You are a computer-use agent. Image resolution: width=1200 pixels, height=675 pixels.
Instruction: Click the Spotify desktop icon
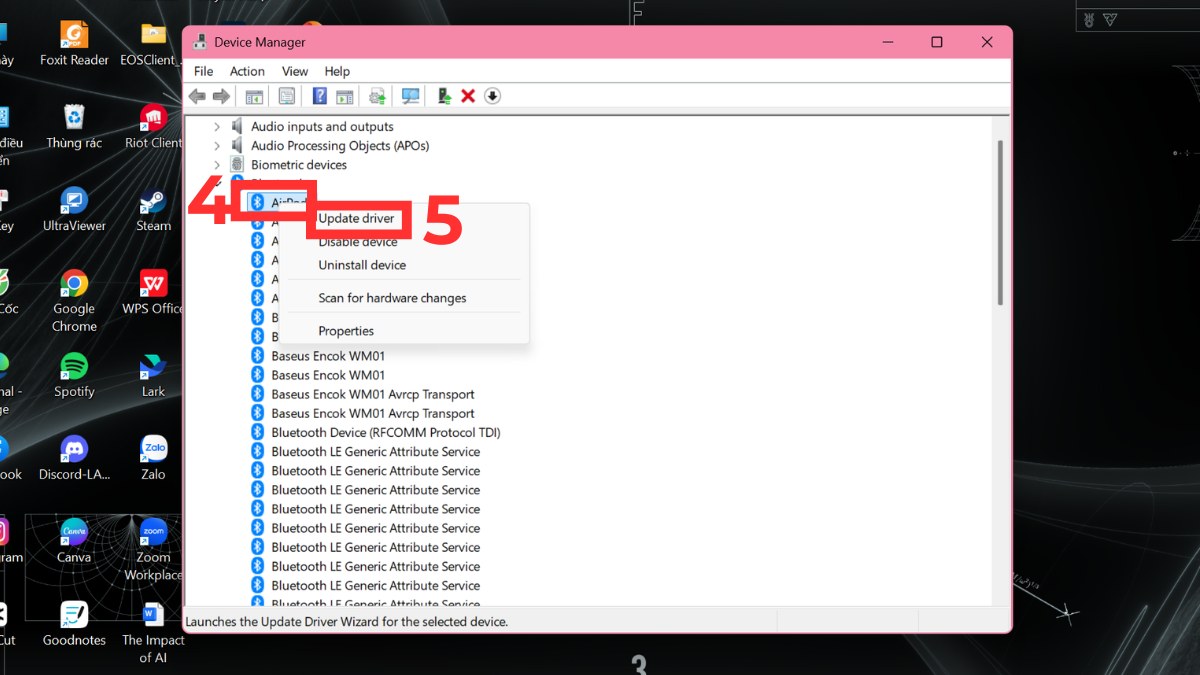(74, 375)
